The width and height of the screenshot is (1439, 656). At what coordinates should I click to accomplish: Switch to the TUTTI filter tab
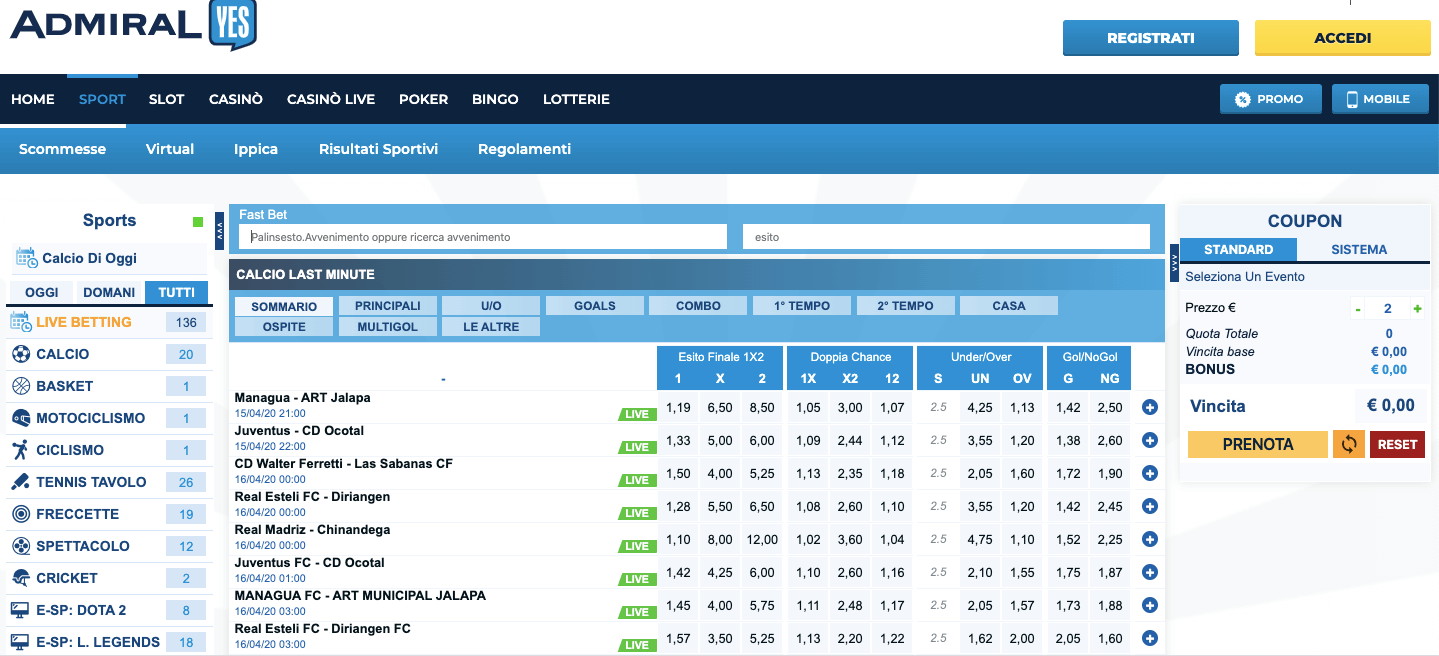pyautogui.click(x=177, y=292)
